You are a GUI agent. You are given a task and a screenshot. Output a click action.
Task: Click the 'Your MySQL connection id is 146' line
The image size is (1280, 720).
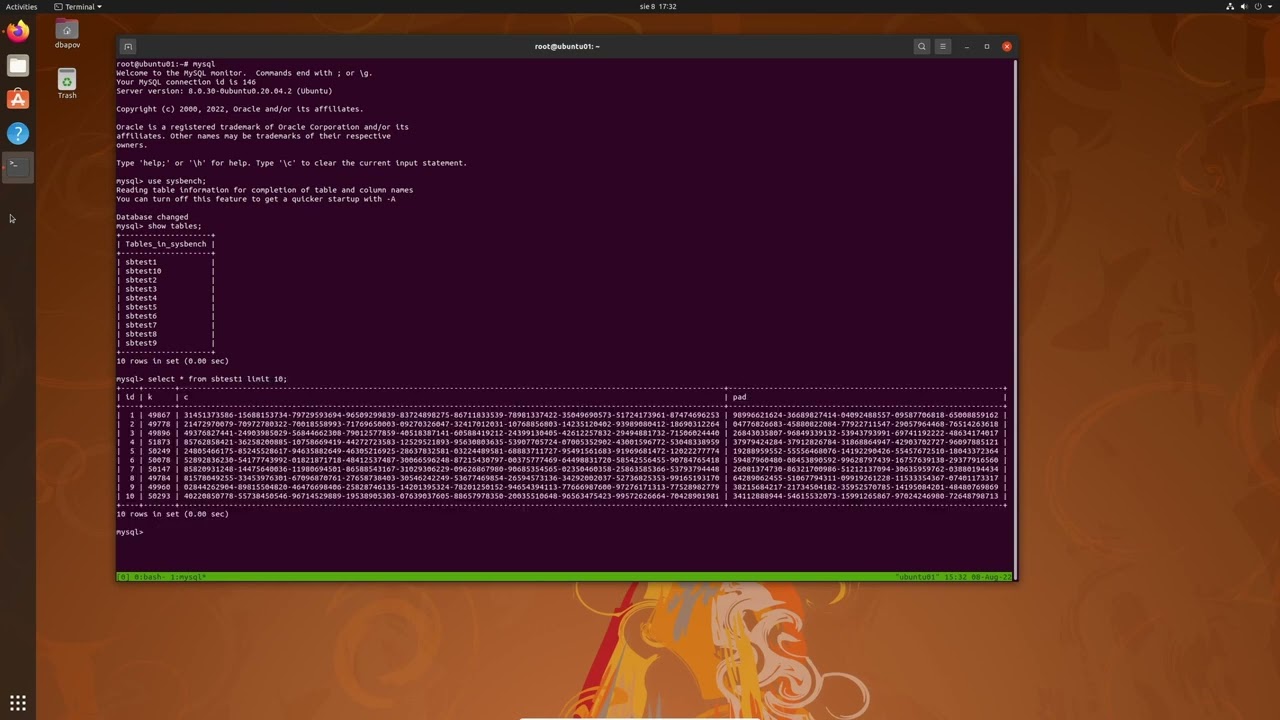[x=186, y=82]
